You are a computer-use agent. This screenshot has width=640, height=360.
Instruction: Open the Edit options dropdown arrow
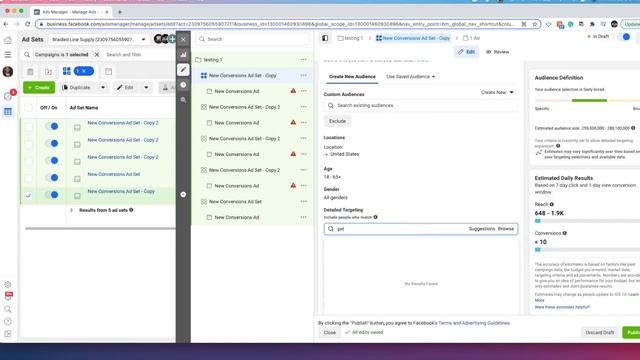[x=146, y=87]
